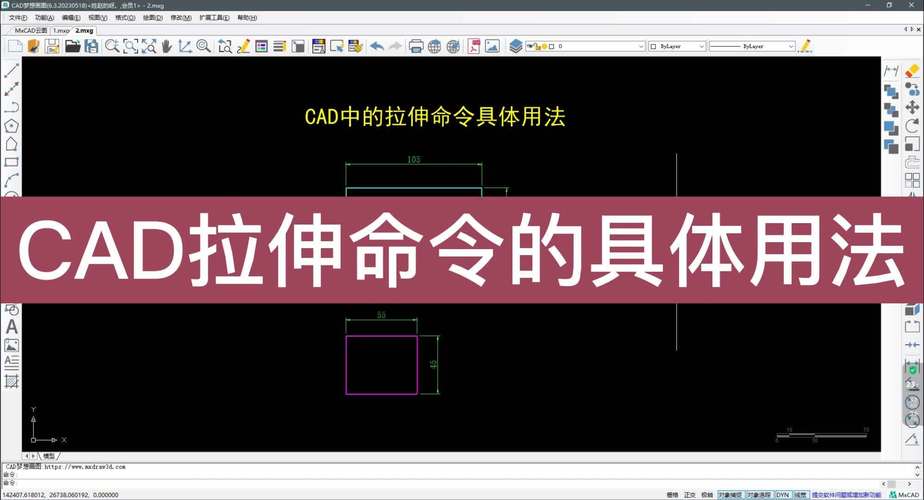Select the Pan hand tool

tap(167, 46)
